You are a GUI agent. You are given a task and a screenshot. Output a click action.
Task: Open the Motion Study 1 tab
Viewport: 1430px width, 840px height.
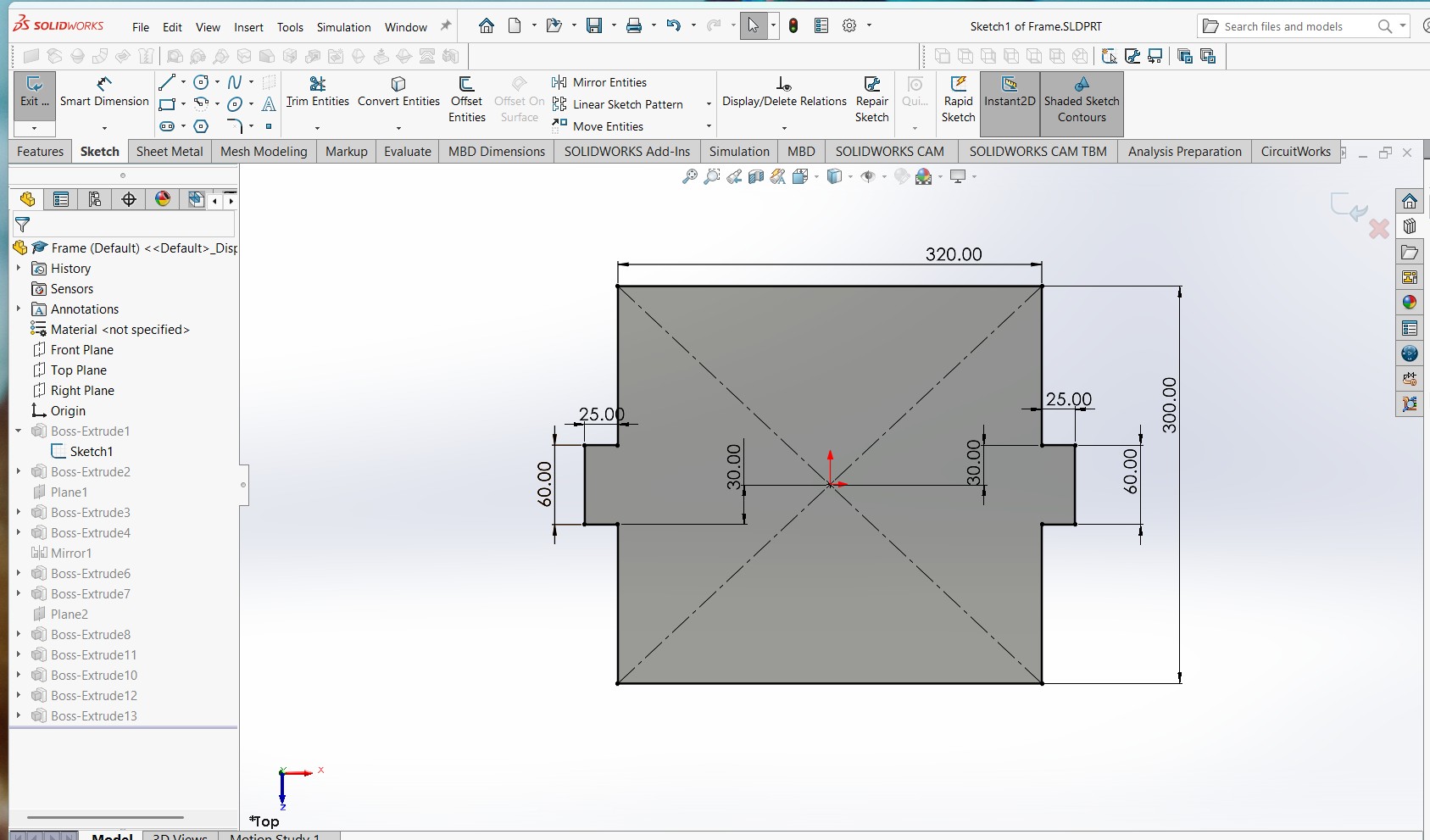[x=276, y=836]
